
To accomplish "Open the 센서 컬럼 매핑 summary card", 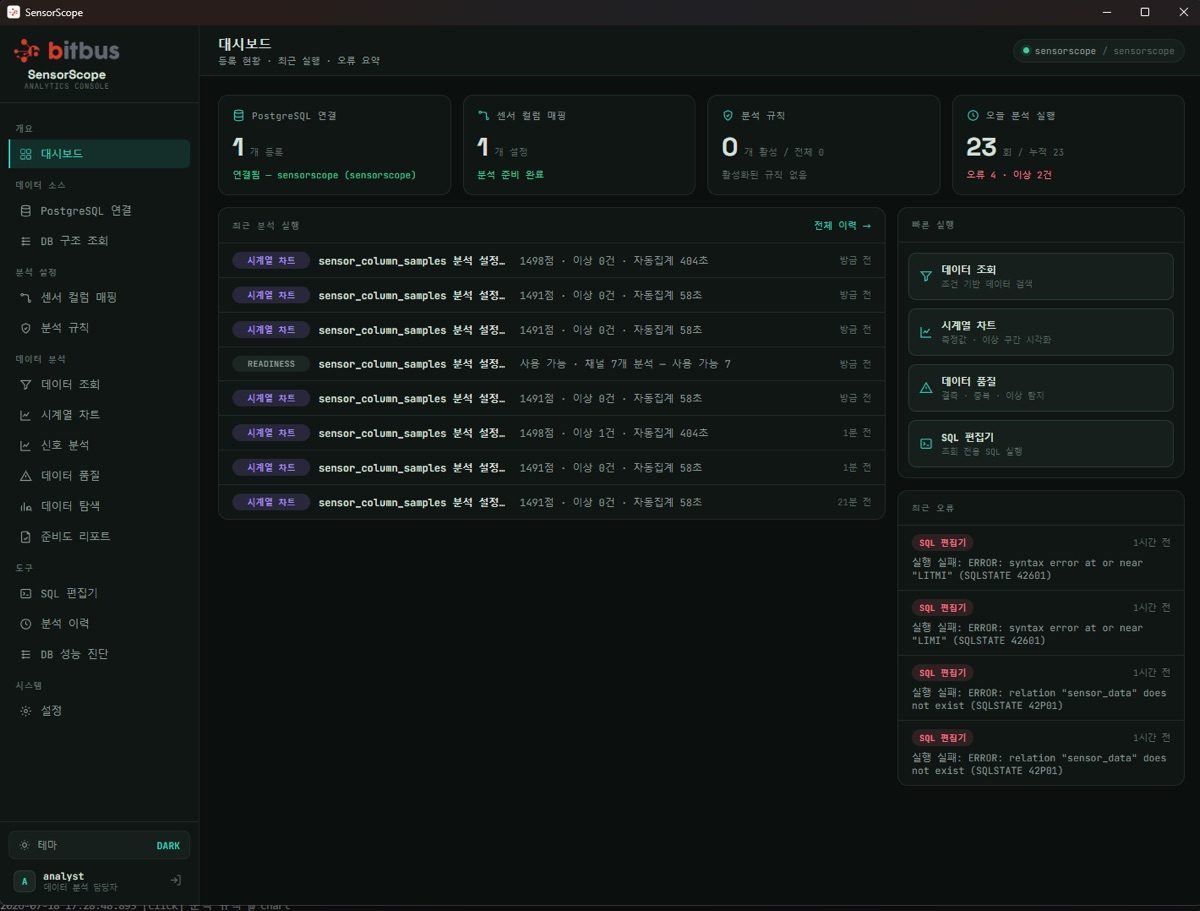I will 579,145.
